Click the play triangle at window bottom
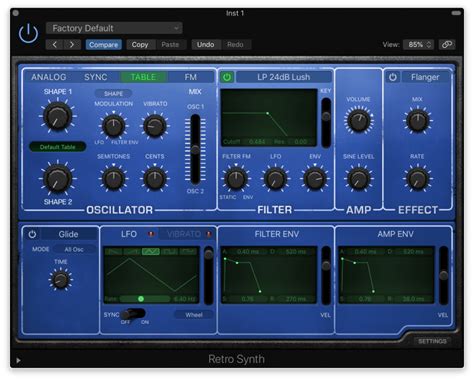 [x=18, y=360]
